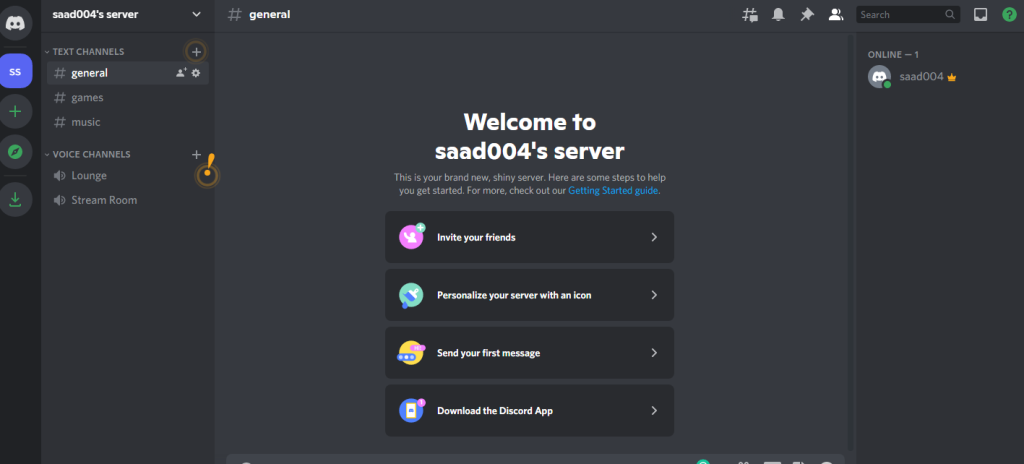Image resolution: width=1024 pixels, height=464 pixels.
Task: Click saad004's avatar in member list
Action: (x=880, y=77)
